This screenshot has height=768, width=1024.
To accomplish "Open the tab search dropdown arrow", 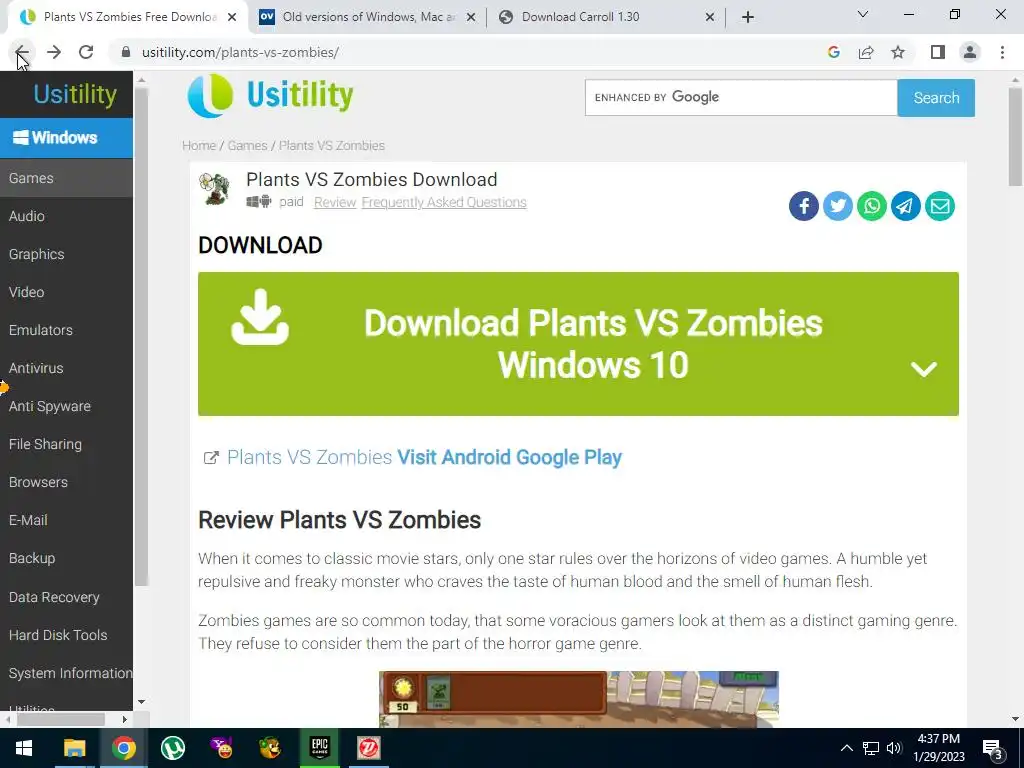I will point(863,14).
